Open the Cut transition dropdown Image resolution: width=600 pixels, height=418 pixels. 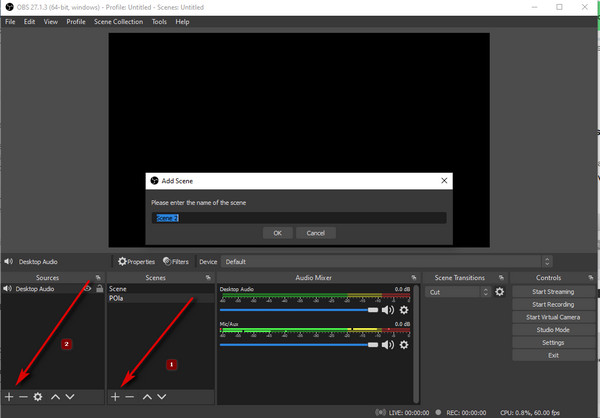click(x=457, y=292)
